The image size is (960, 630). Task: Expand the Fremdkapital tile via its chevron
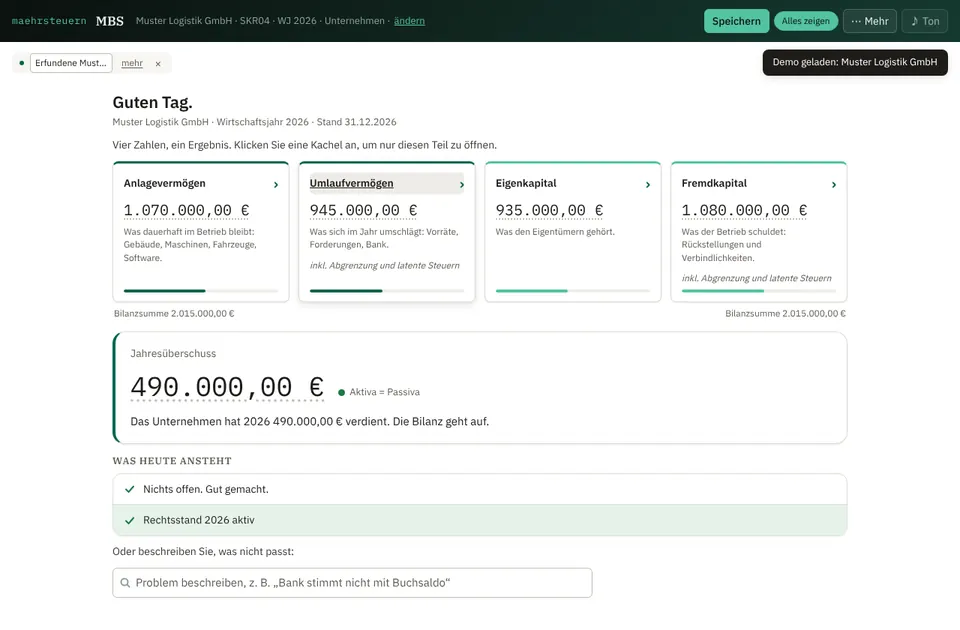point(834,184)
